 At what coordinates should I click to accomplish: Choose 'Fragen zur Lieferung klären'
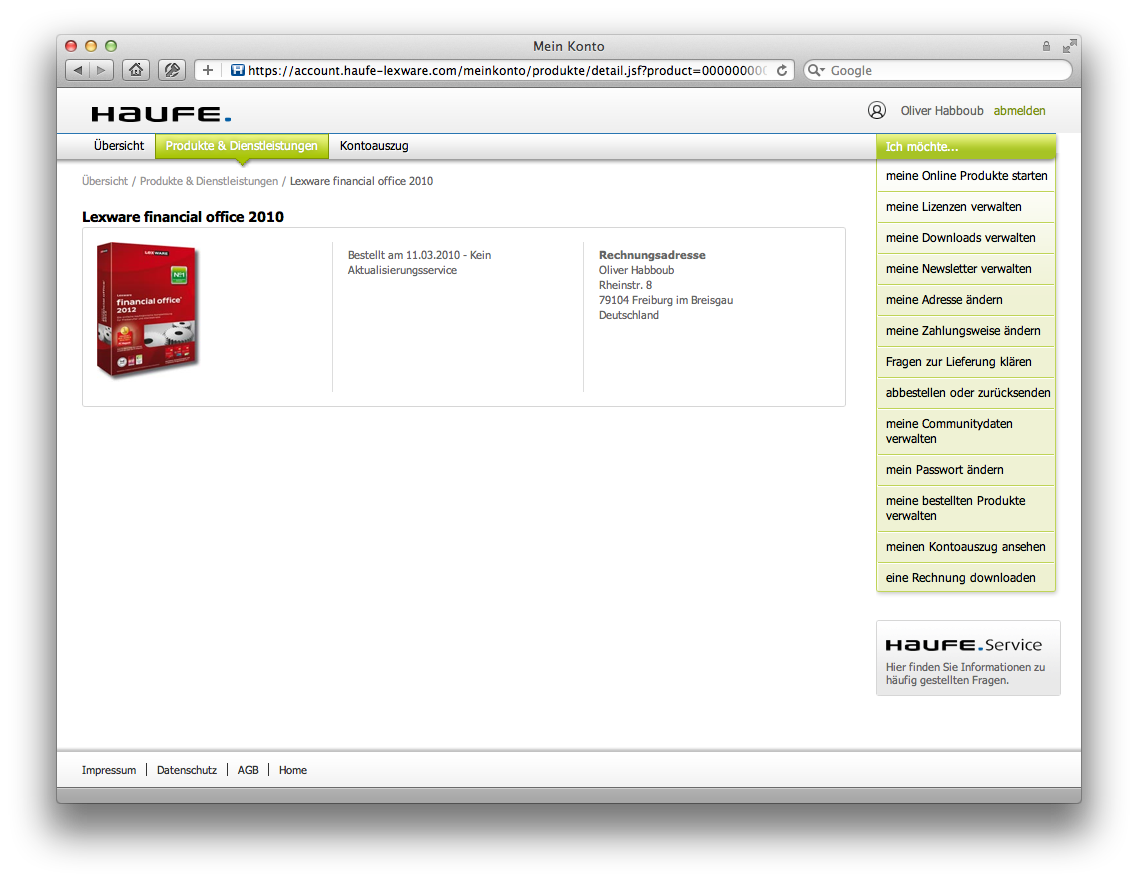(x=966, y=362)
